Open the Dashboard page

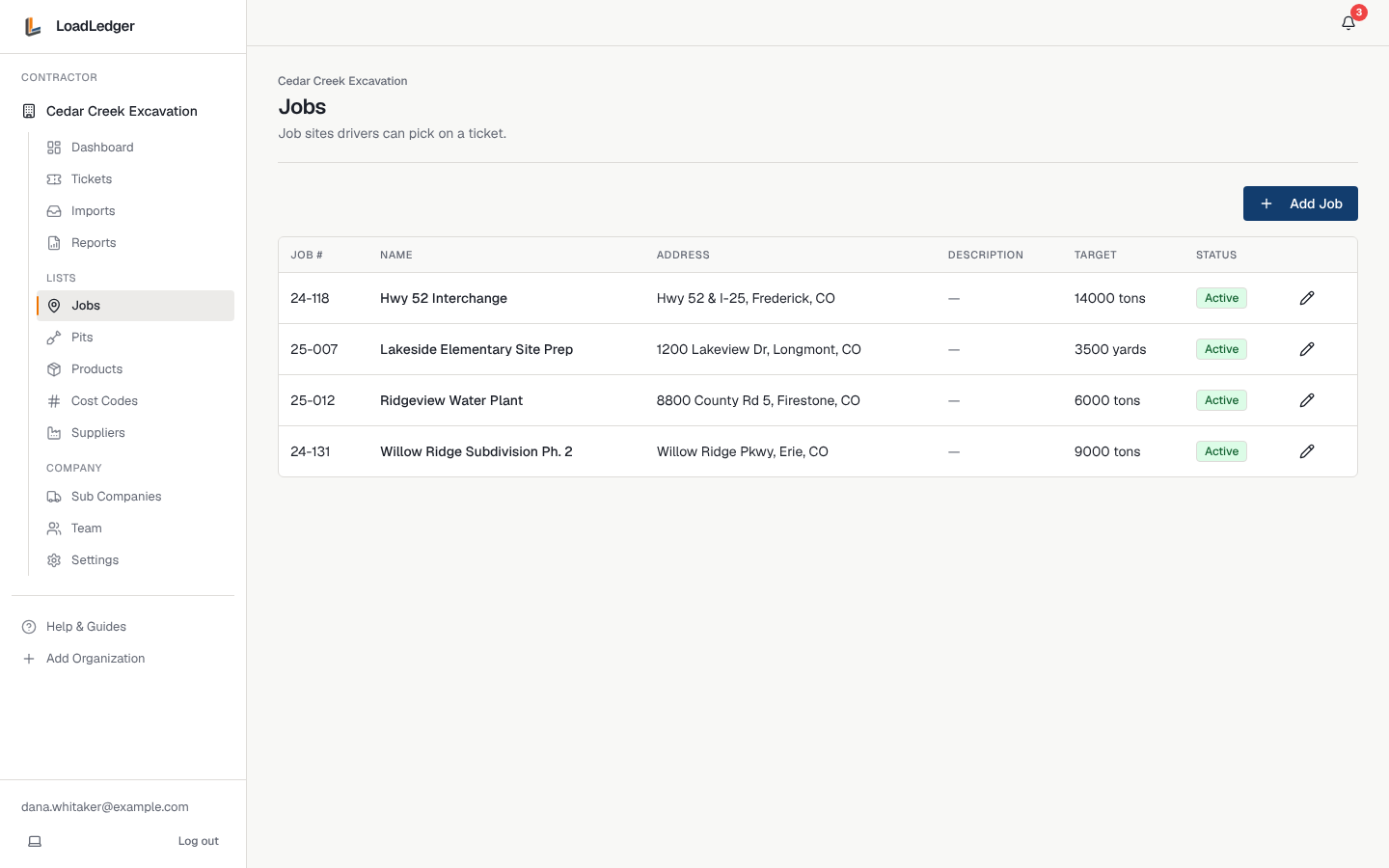pos(135,148)
